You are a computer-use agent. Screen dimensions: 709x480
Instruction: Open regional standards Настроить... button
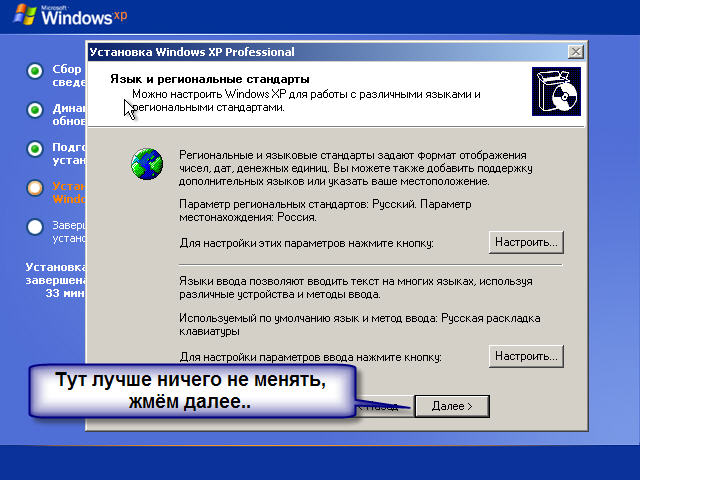[526, 242]
